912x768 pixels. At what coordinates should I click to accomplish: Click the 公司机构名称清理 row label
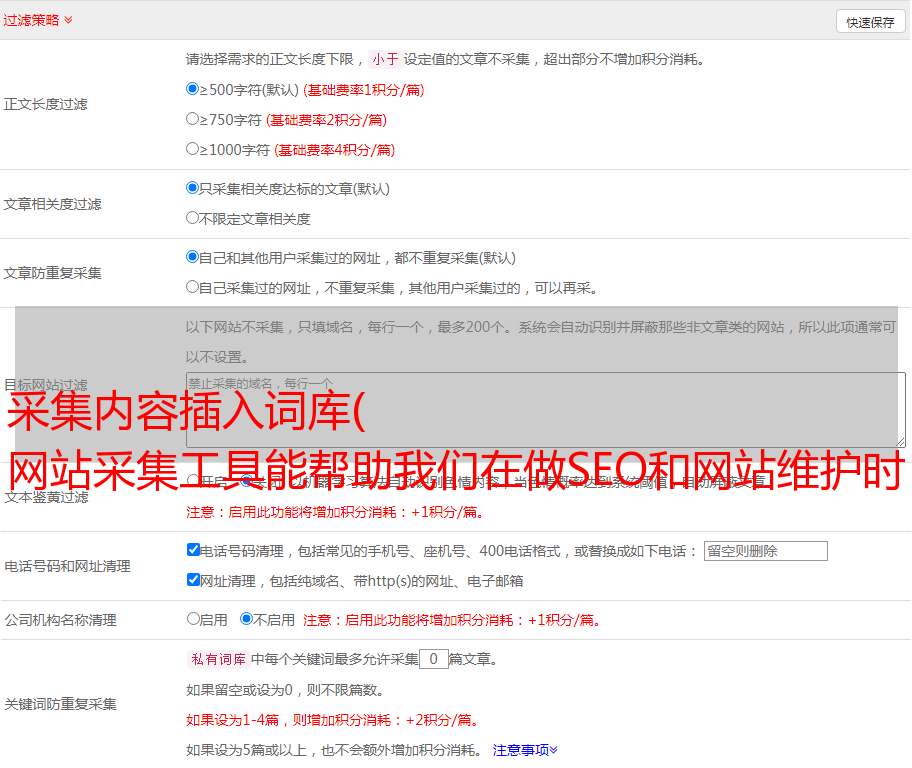coord(60,620)
